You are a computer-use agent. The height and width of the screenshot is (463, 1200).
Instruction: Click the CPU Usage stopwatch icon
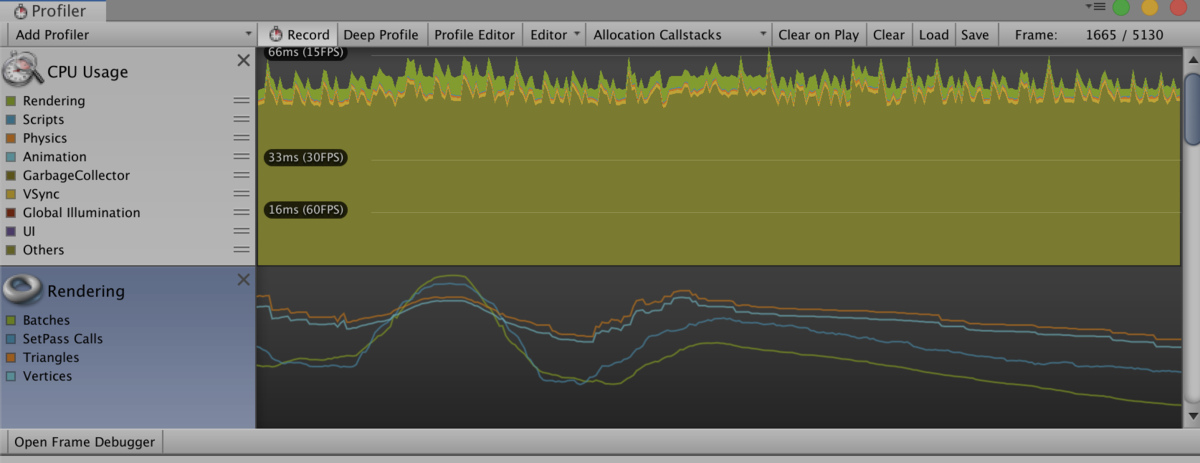pos(22,70)
